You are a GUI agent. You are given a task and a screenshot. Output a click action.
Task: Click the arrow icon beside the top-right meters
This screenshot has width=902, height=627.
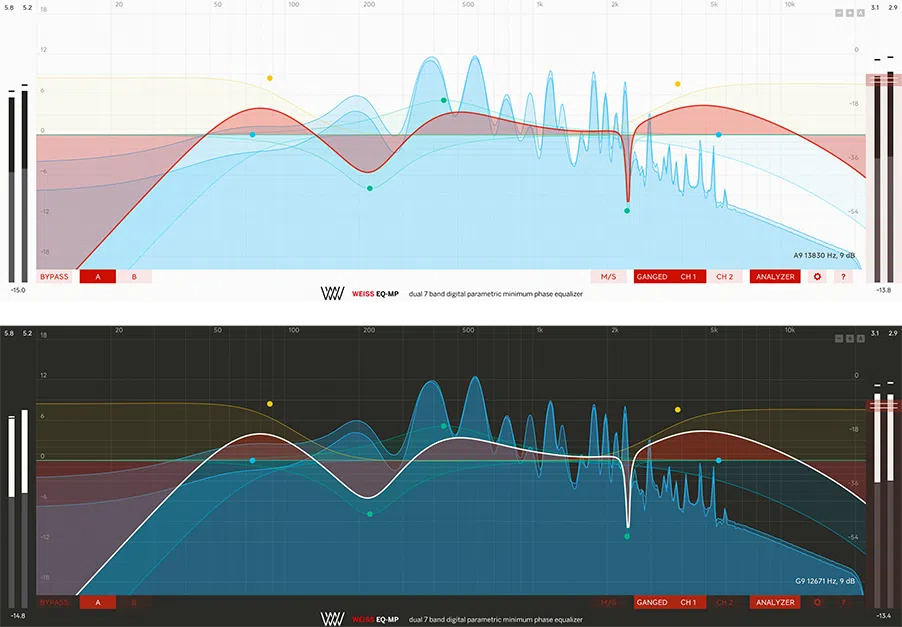coord(862,12)
